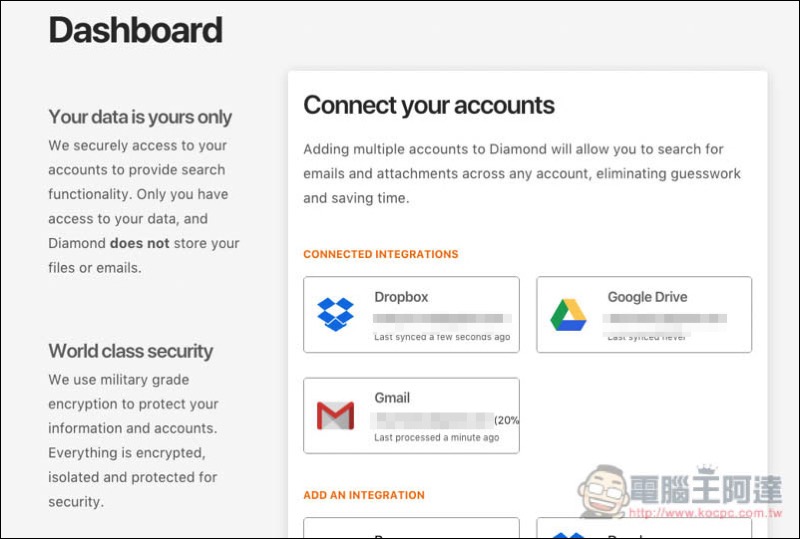This screenshot has height=539, width=800.
Task: Click the Dropbox logo icon
Action: point(335,314)
